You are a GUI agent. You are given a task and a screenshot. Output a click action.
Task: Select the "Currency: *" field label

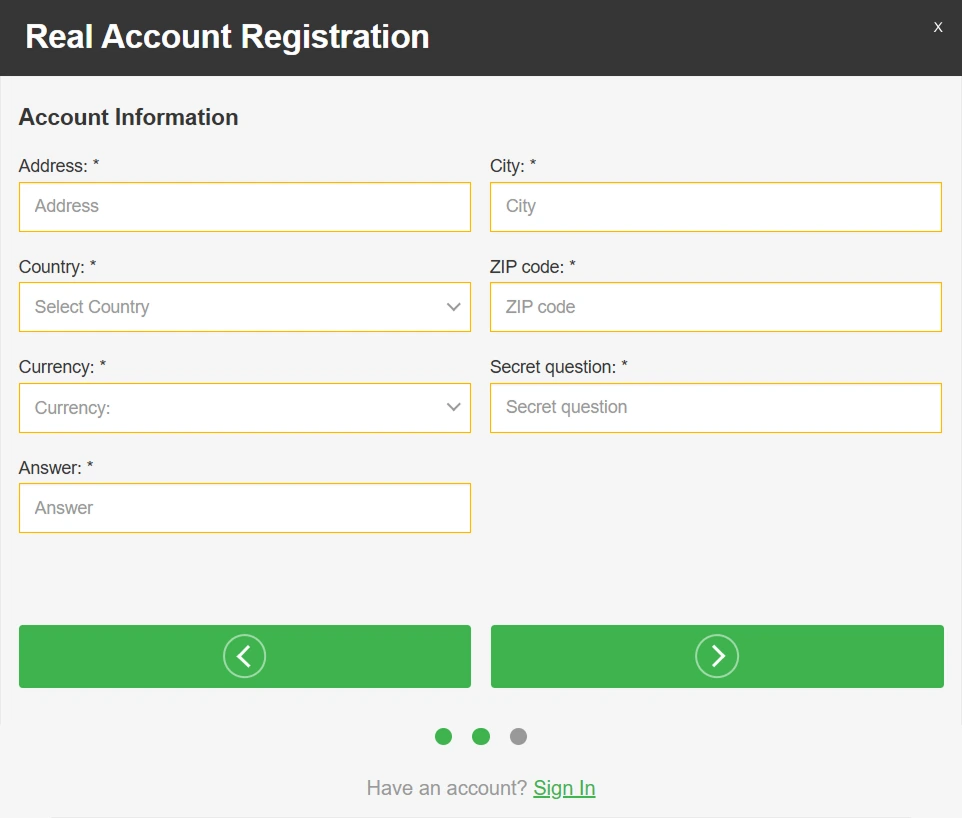point(63,367)
